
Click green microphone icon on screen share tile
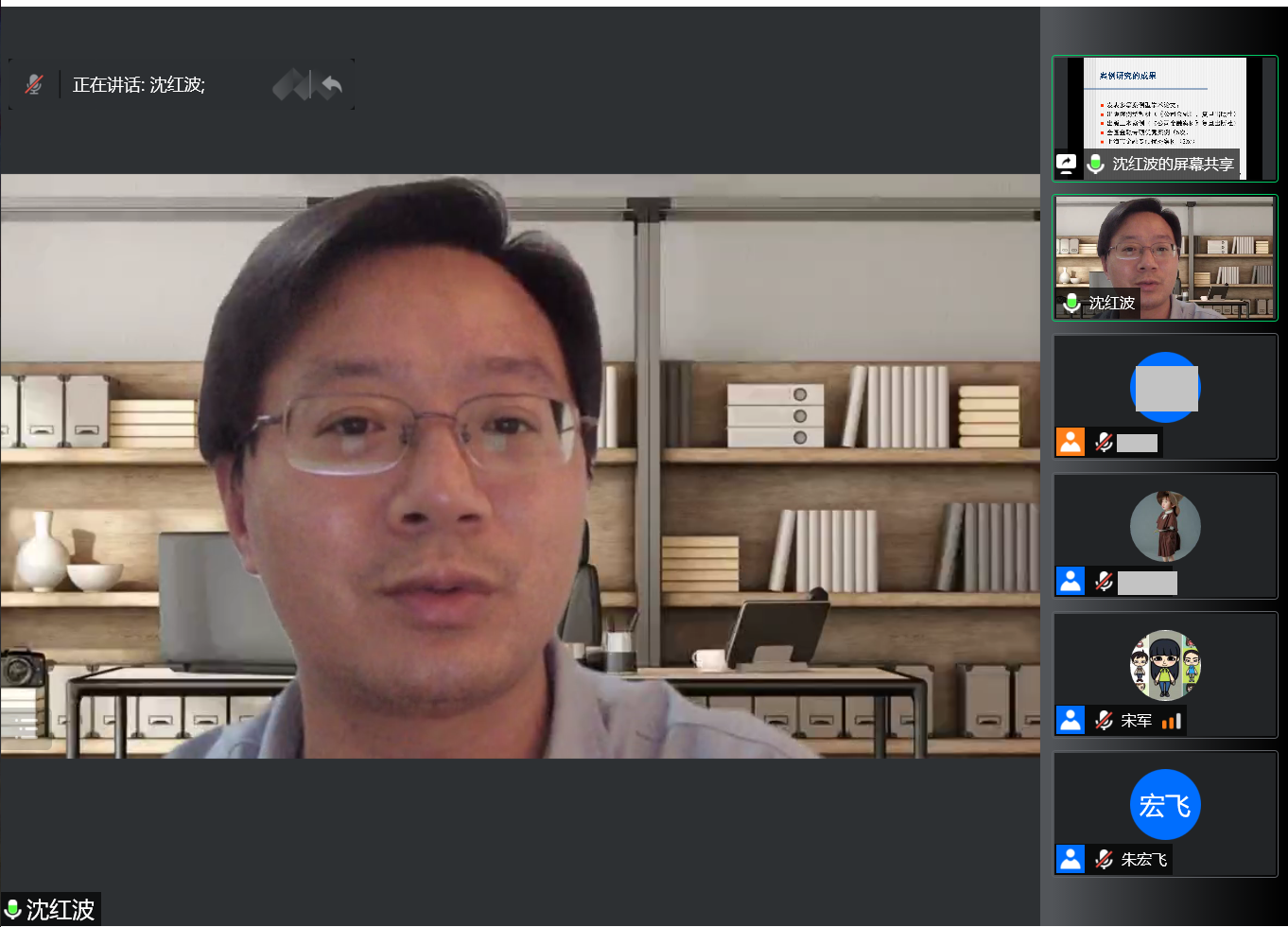1096,164
